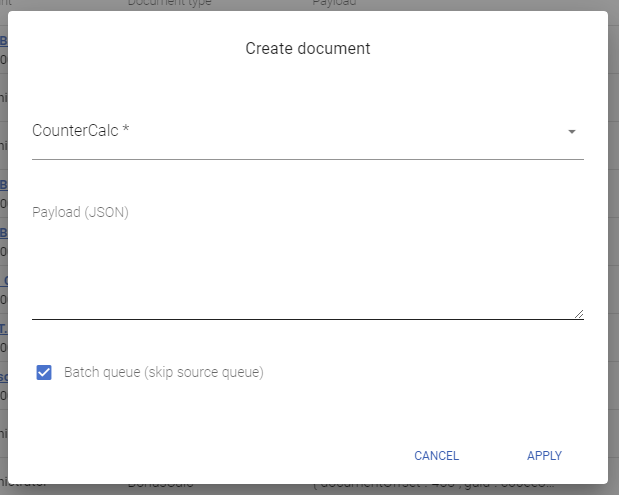Expand the CounterCalc document type selector
619x495 pixels.
point(300,132)
